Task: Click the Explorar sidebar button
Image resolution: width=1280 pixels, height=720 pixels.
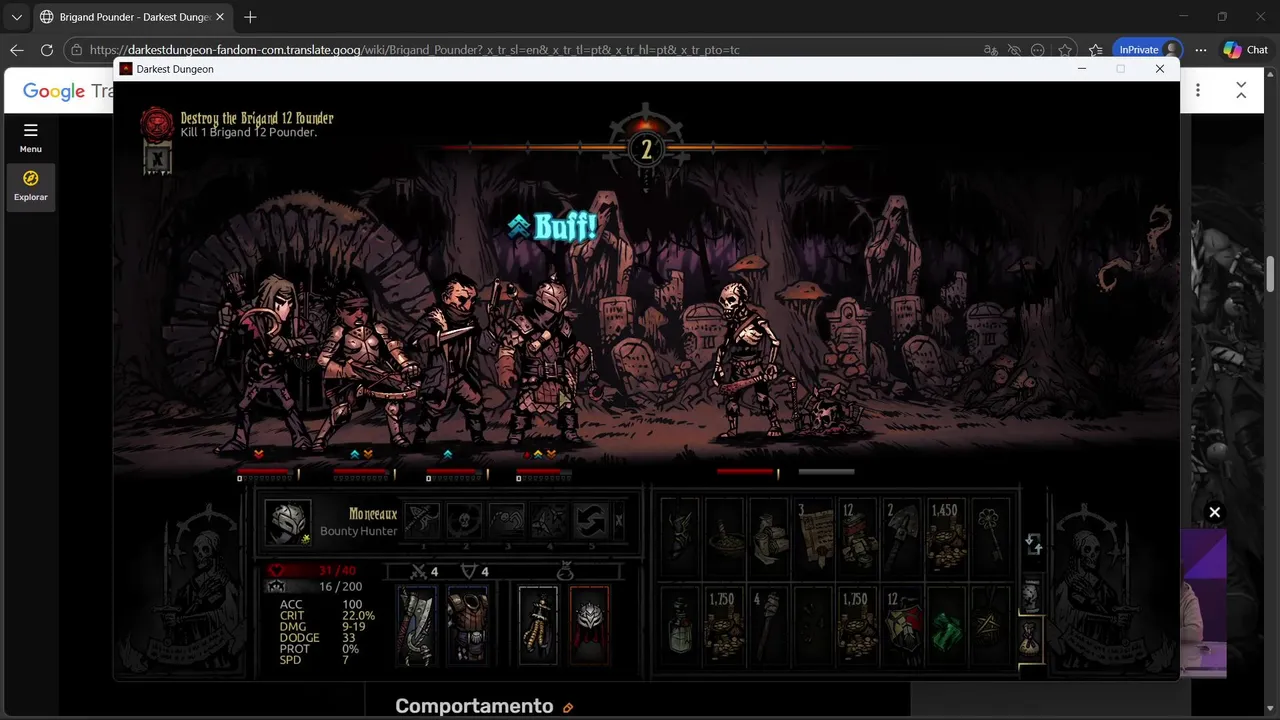Action: tap(31, 186)
